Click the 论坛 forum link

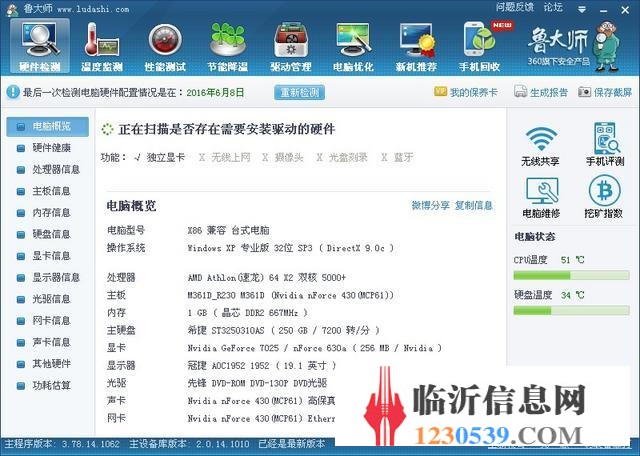point(553,8)
